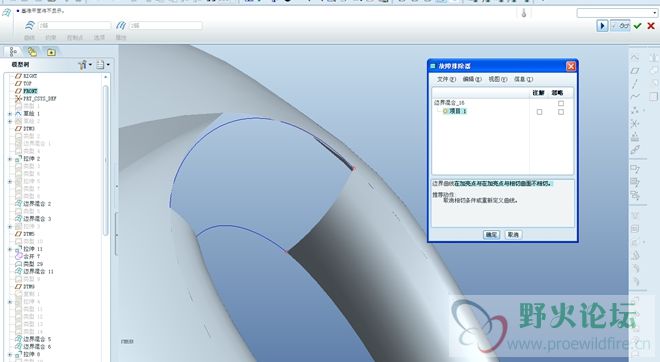Select 边界混合 11 in the model tree
The width and height of the screenshot is (660, 362).
click(38, 272)
